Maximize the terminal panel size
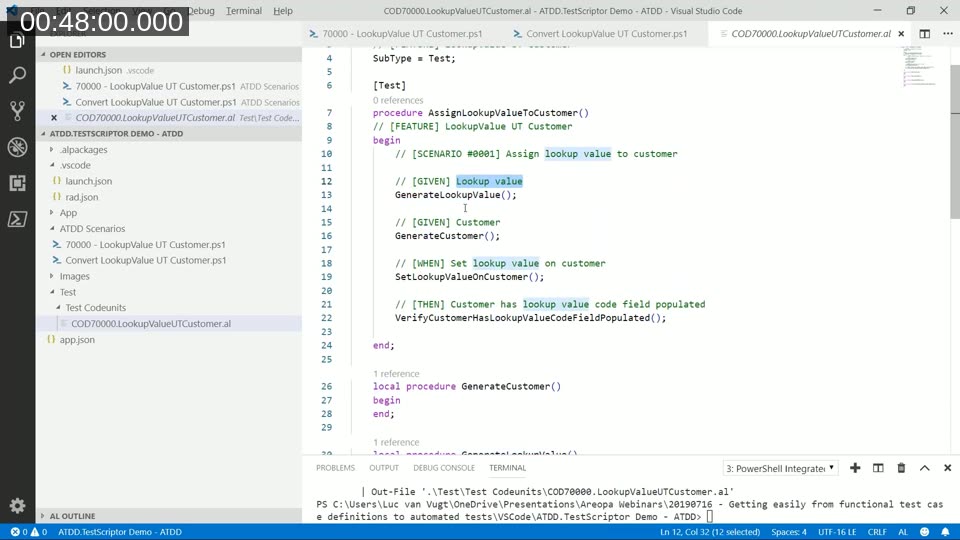The height and width of the screenshot is (540, 960). (x=924, y=468)
